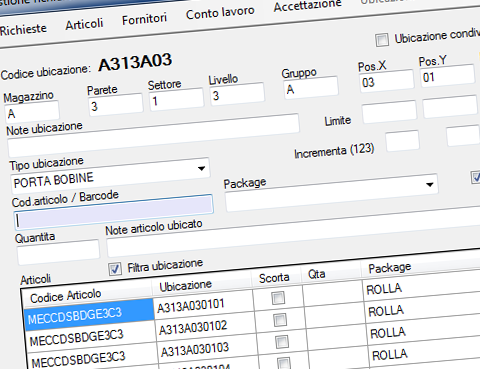The image size is (480, 369).
Task: Tick Scorta checkbox for row A313A030103
Action: 282,341
